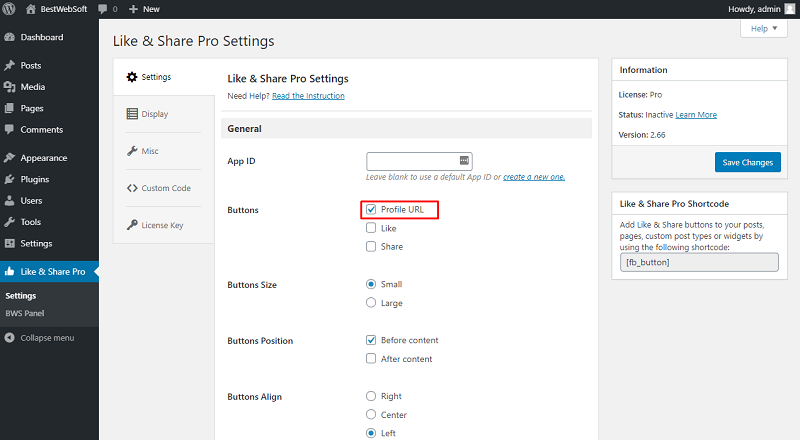Screen dimensions: 800x440
Task: Click the plus New icon
Action: pos(133,9)
